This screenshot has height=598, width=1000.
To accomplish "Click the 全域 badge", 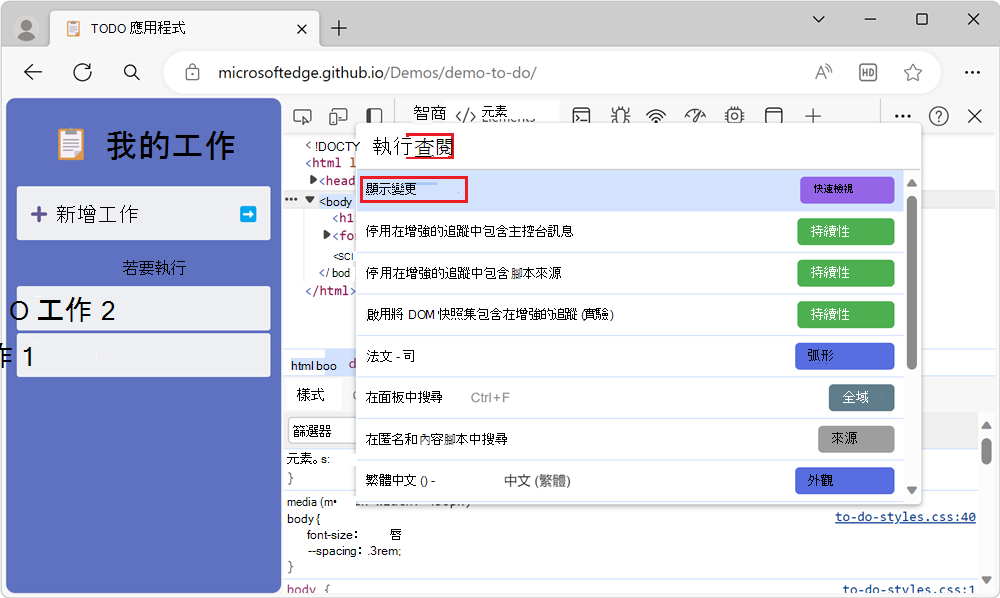I will [x=861, y=397].
